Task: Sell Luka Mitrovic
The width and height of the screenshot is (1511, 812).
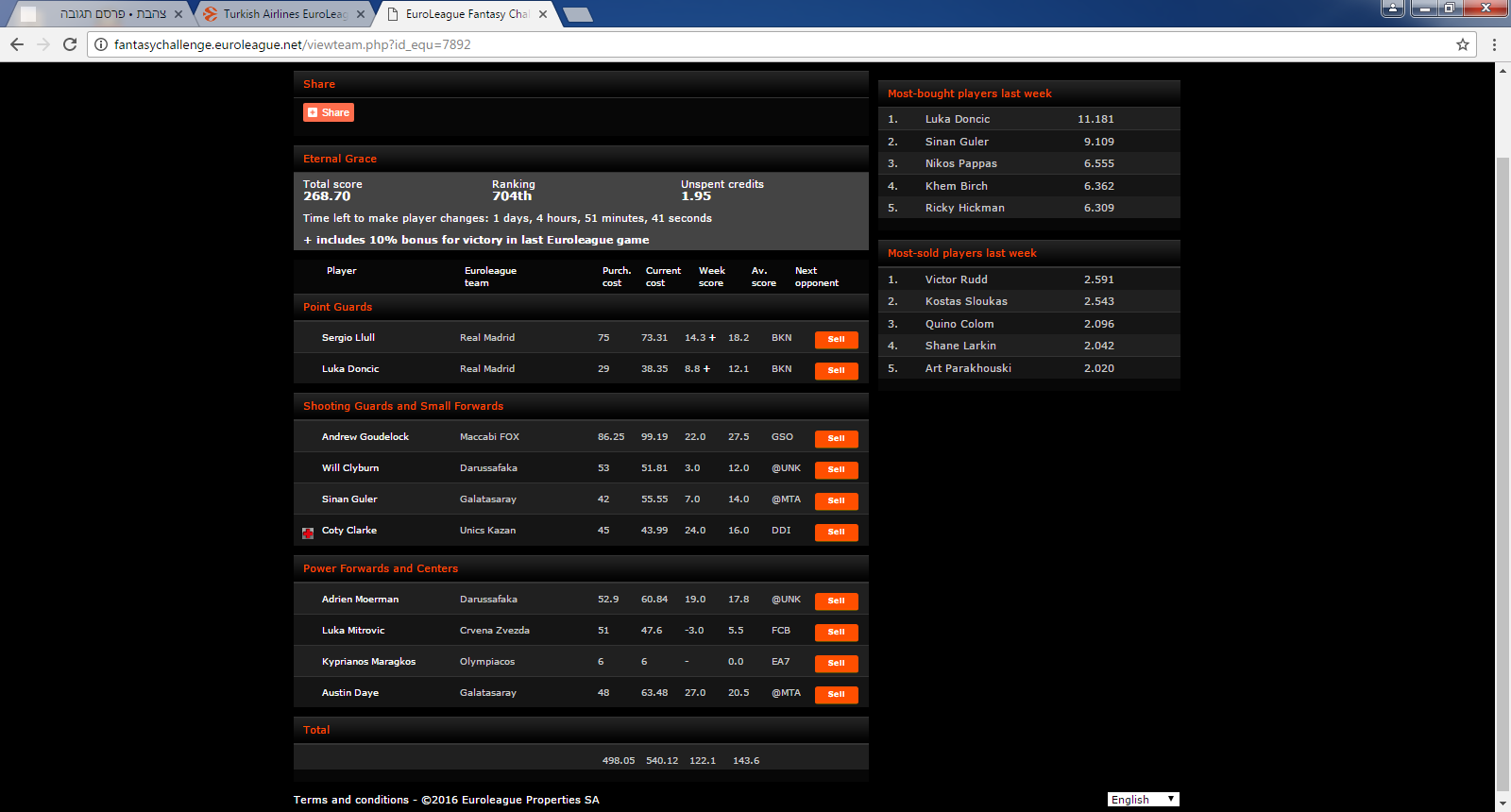Action: click(x=836, y=632)
